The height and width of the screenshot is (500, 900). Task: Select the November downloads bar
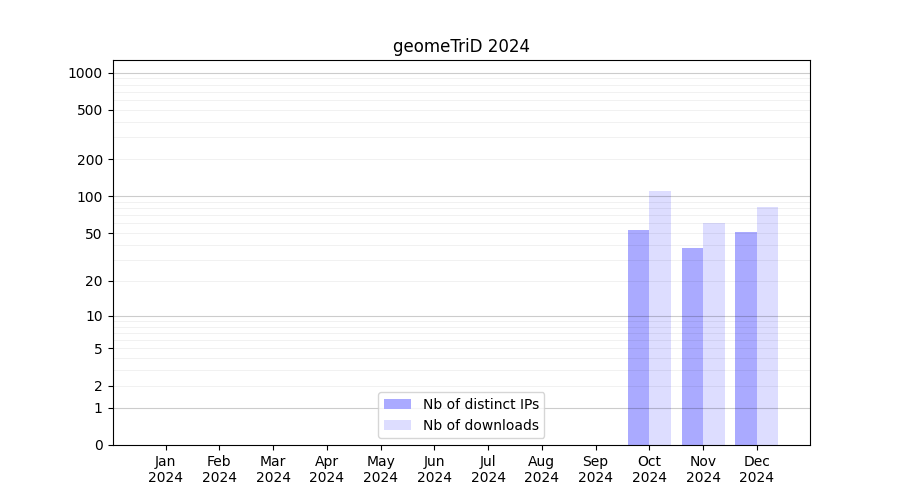714,334
